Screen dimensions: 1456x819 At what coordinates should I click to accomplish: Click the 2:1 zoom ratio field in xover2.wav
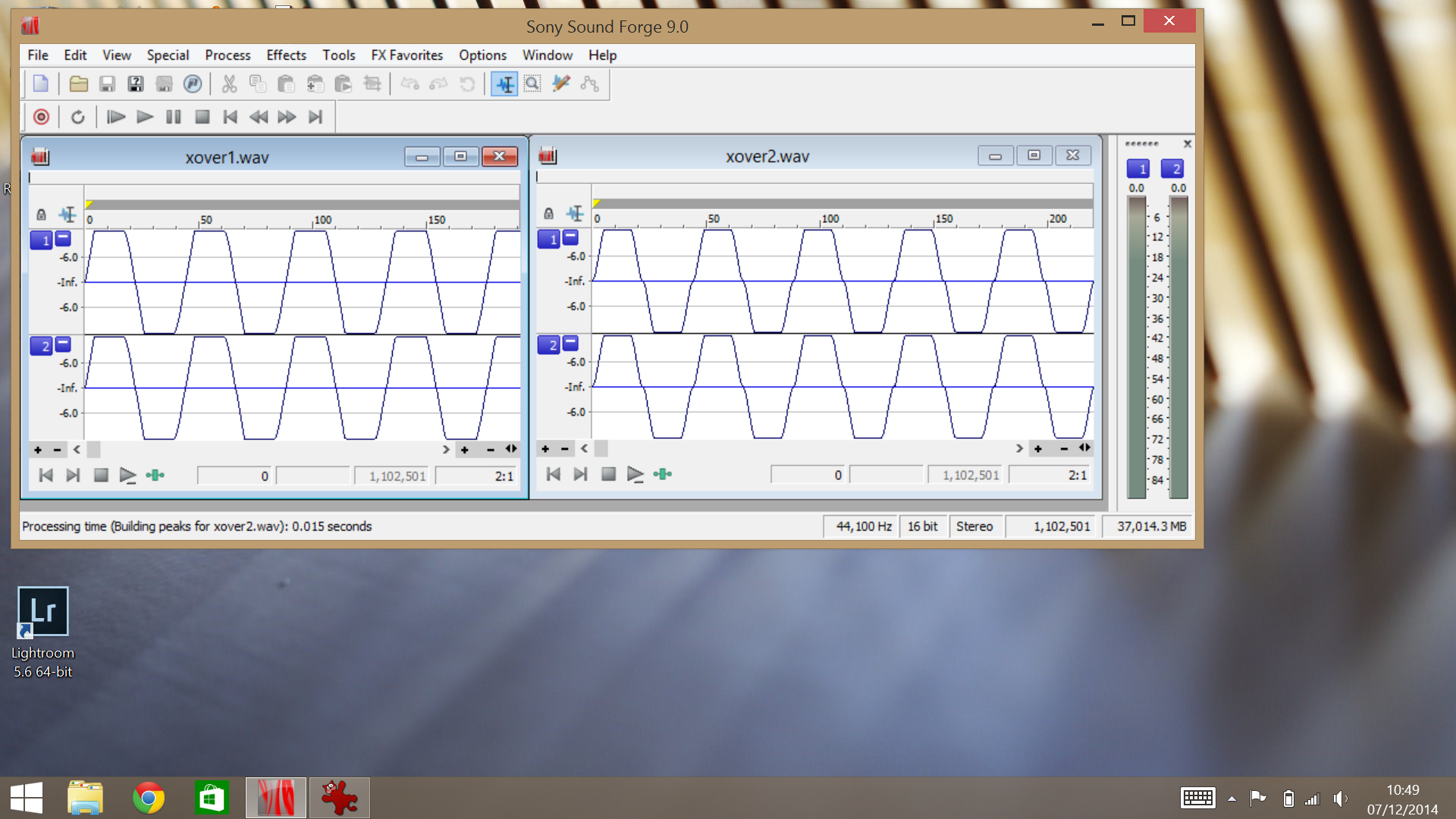pyautogui.click(x=1050, y=475)
